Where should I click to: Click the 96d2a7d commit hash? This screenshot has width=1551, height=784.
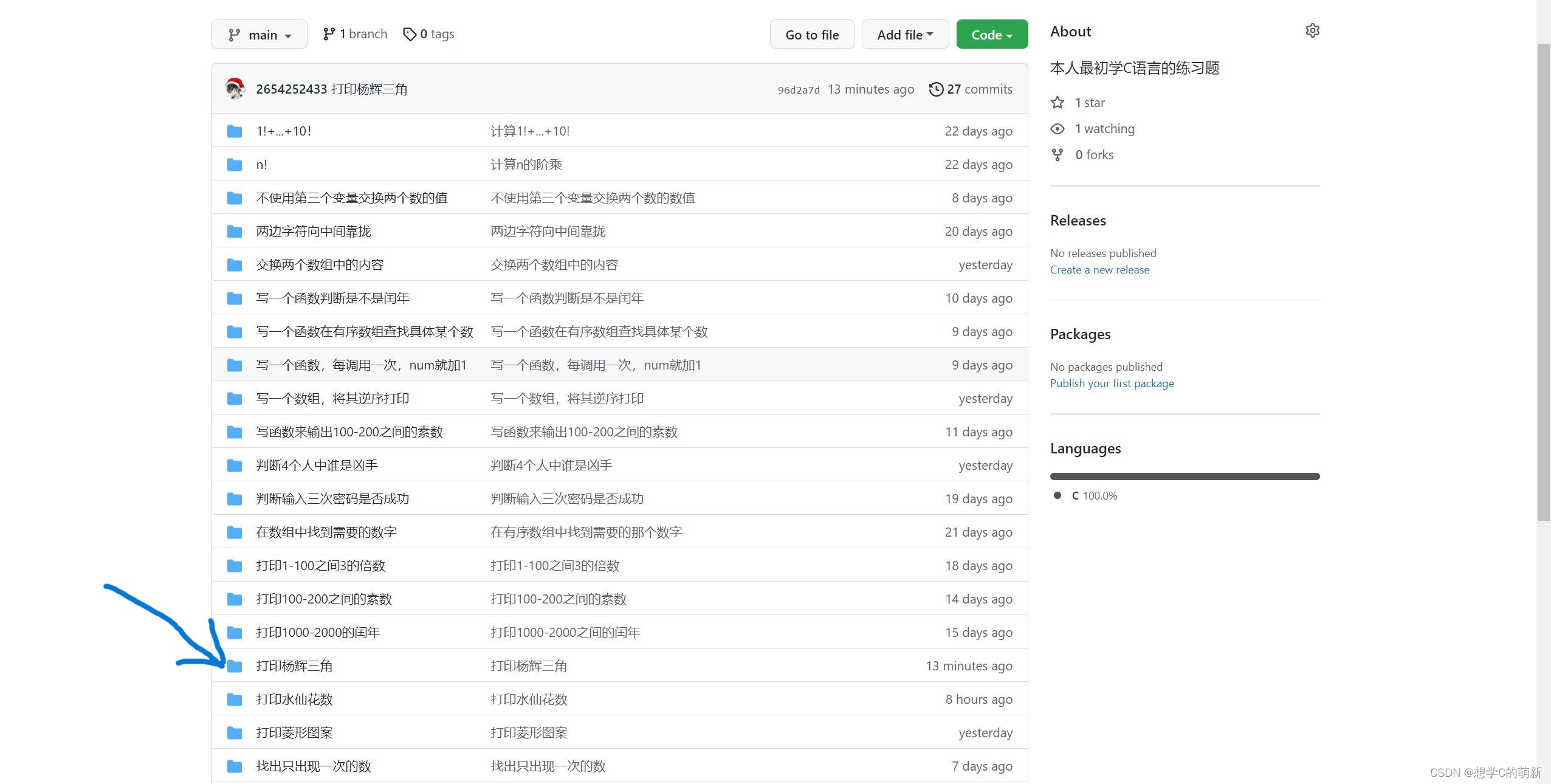pos(799,90)
